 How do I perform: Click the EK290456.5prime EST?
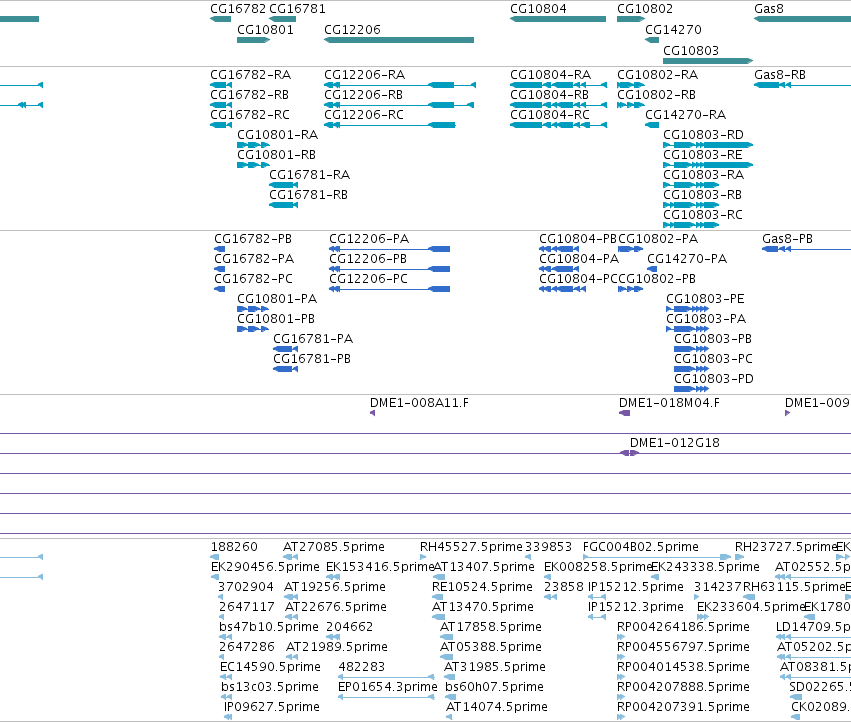click(213, 577)
